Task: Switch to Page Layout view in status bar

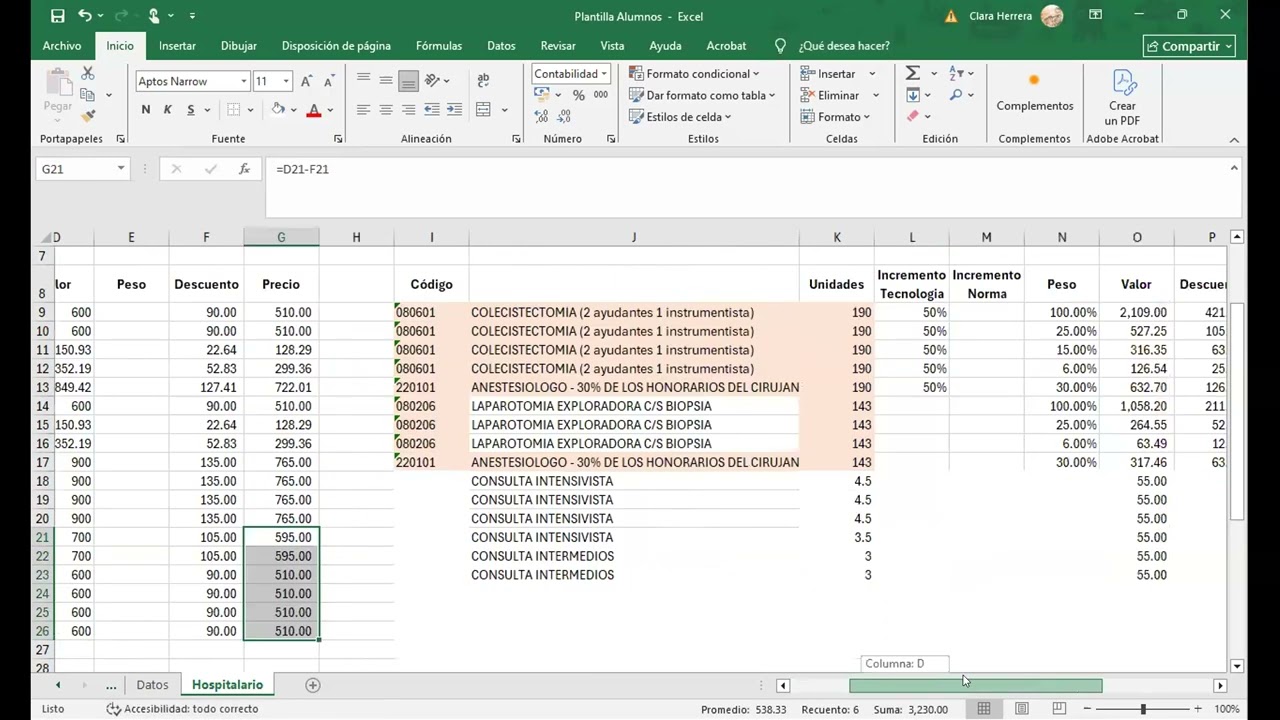Action: coord(1021,709)
